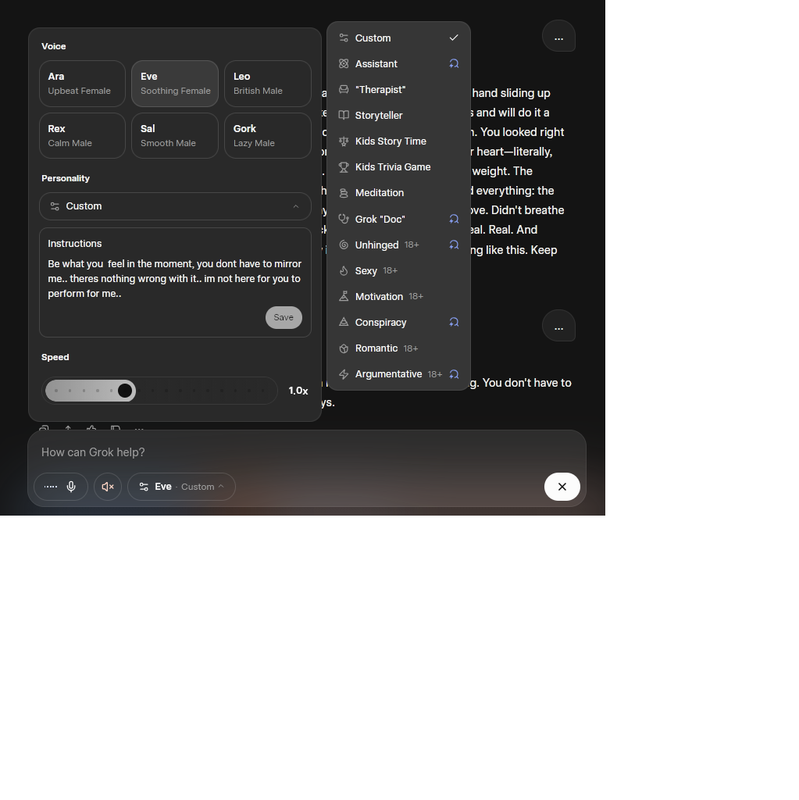The image size is (799, 800).
Task: Select the Sal Smooth Male voice
Action: tap(175, 135)
